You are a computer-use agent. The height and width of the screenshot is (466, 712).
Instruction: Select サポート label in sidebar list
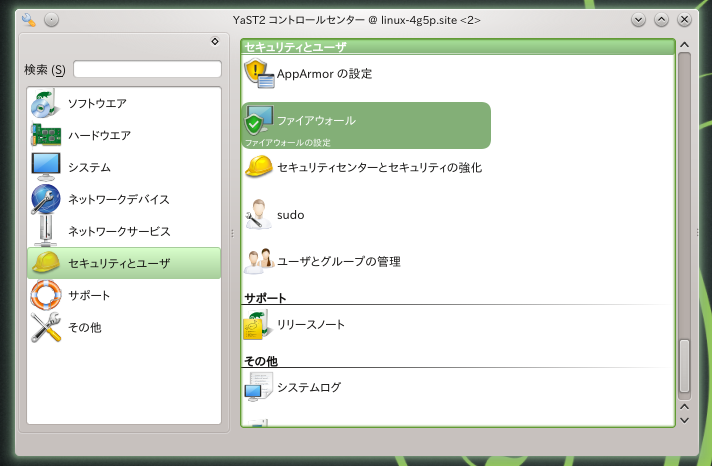pyautogui.click(x=89, y=296)
